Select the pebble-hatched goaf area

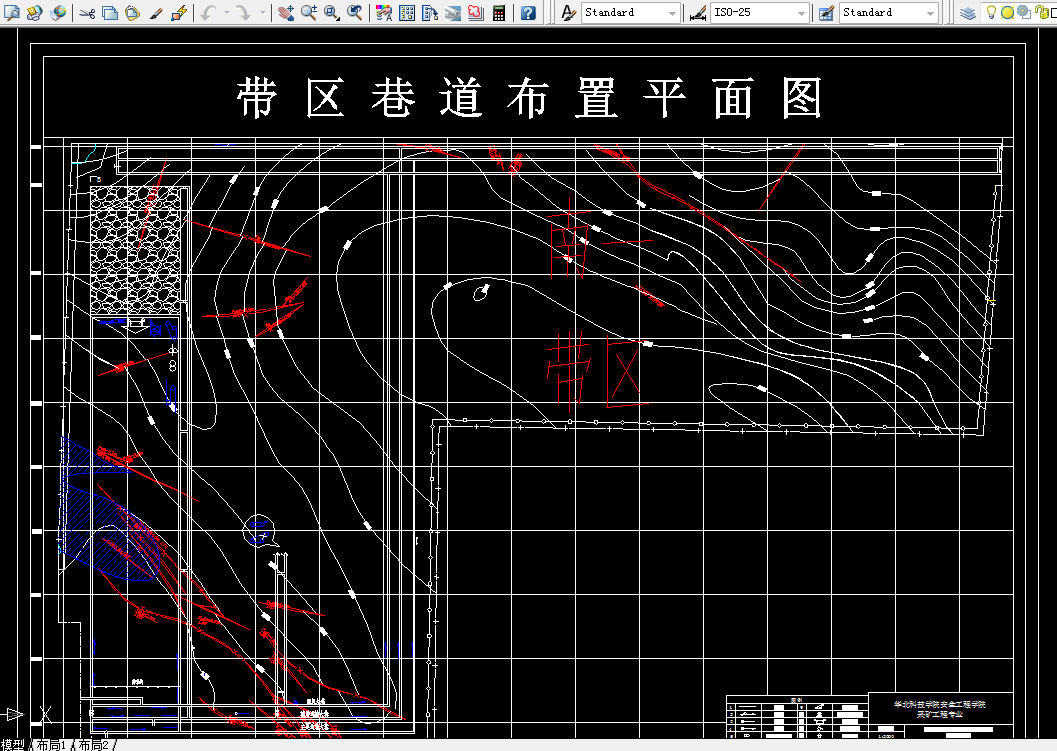point(135,250)
